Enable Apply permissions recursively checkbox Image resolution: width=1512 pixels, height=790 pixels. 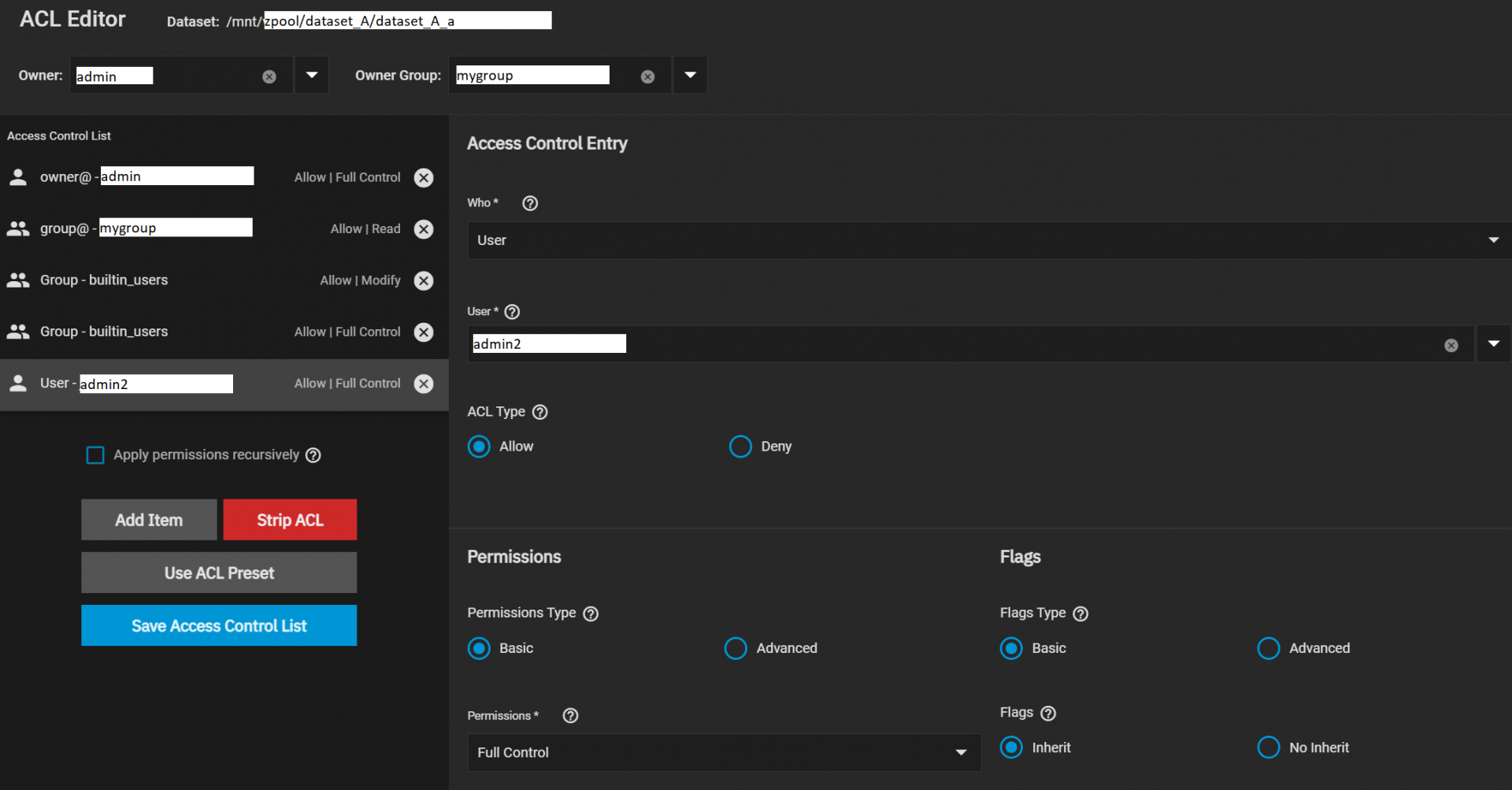pyautogui.click(x=95, y=455)
